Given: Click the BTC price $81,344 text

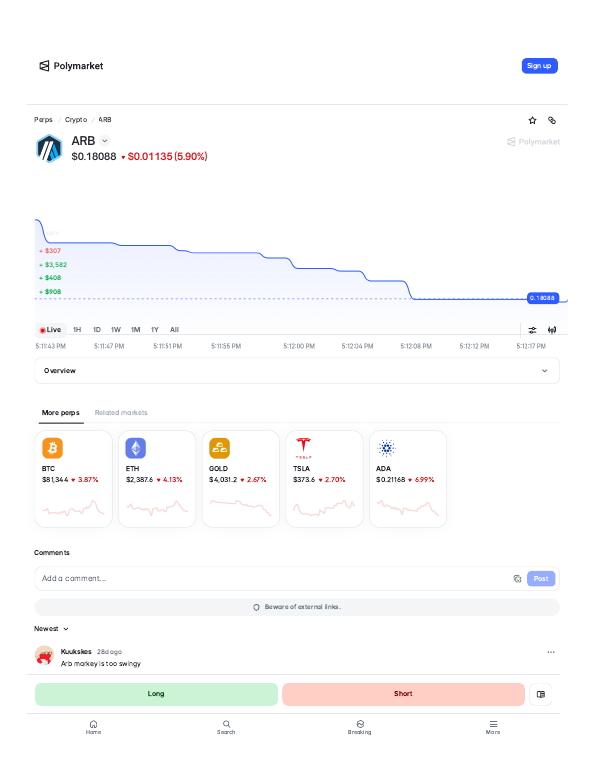Looking at the screenshot, I should click(x=55, y=480).
